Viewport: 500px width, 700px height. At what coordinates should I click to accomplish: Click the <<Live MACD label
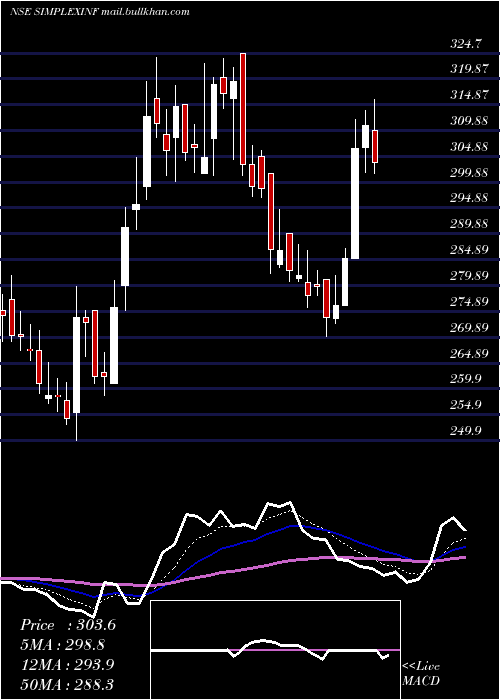[x=421, y=673]
